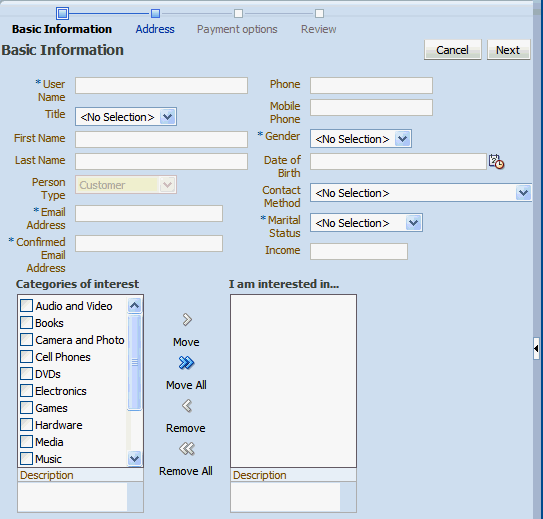
Task: Focus the Email Address input field
Action: click(149, 214)
